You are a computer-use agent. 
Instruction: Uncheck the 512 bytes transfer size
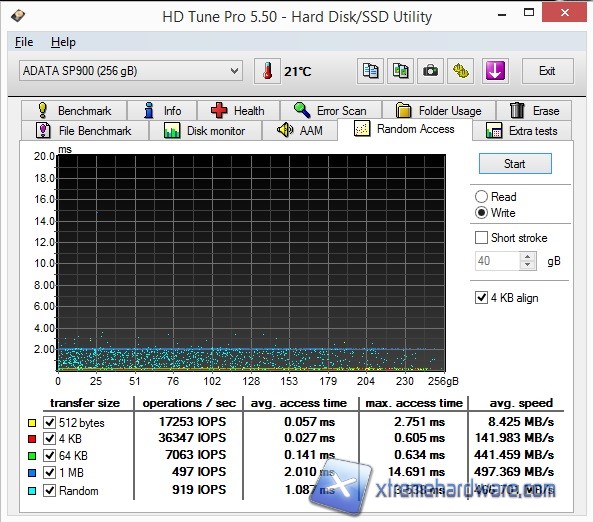[x=50, y=422]
